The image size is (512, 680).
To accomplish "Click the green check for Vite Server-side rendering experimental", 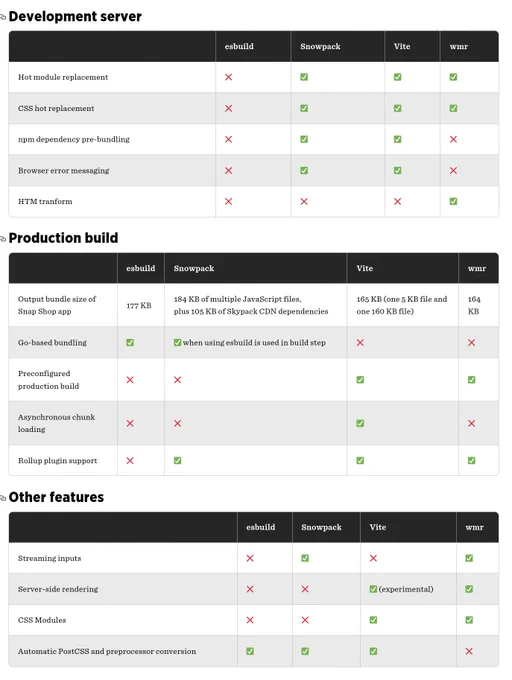I will [373, 589].
